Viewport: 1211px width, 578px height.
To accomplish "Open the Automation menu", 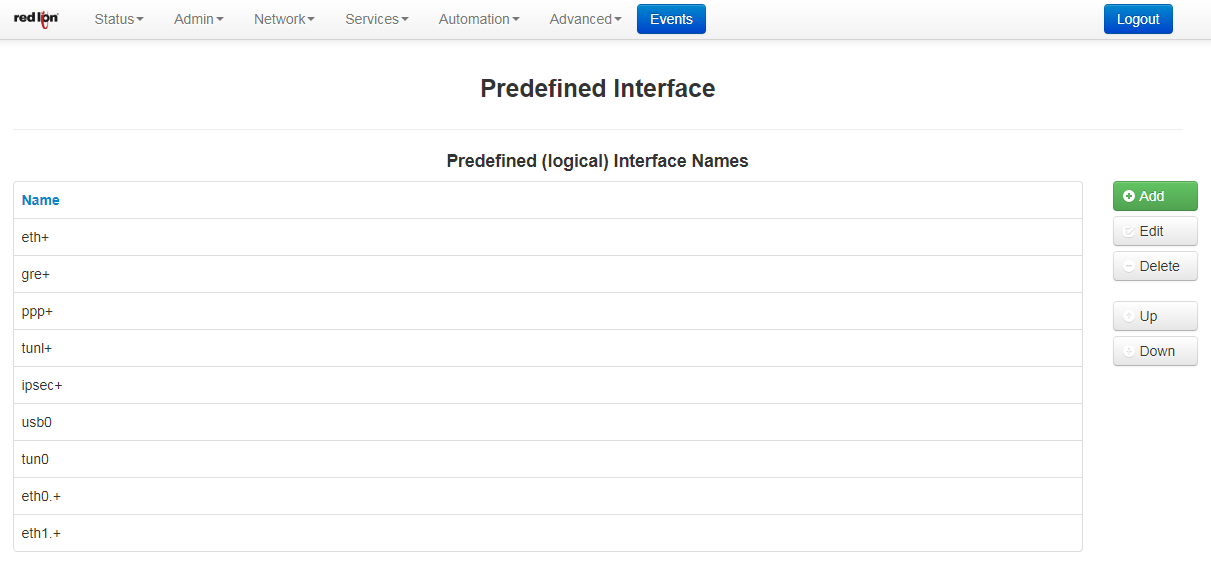I will [x=479, y=19].
